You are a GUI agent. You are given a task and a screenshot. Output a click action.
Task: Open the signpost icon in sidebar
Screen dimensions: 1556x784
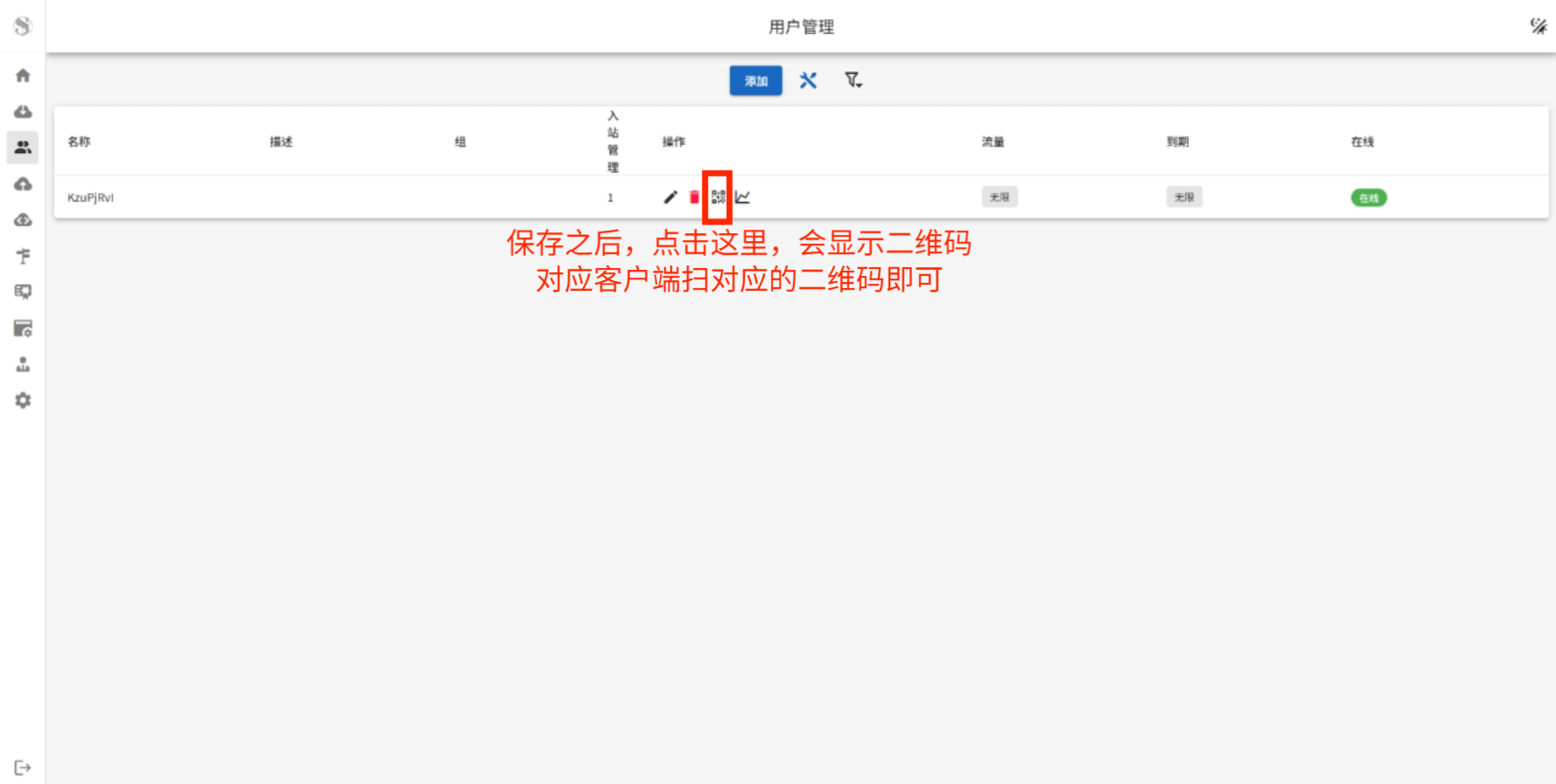[x=23, y=257]
